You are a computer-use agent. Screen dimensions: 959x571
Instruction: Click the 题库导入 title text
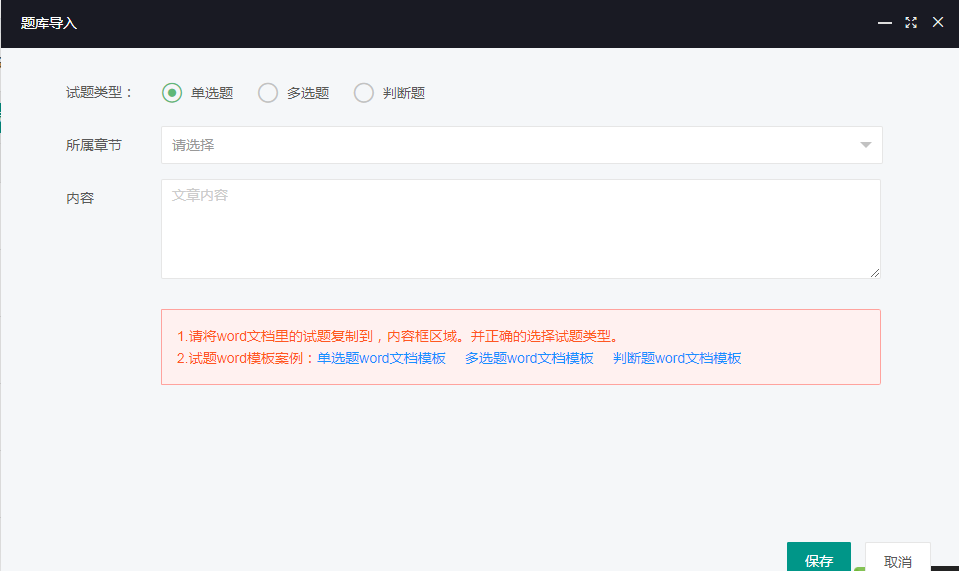pyautogui.click(x=48, y=23)
